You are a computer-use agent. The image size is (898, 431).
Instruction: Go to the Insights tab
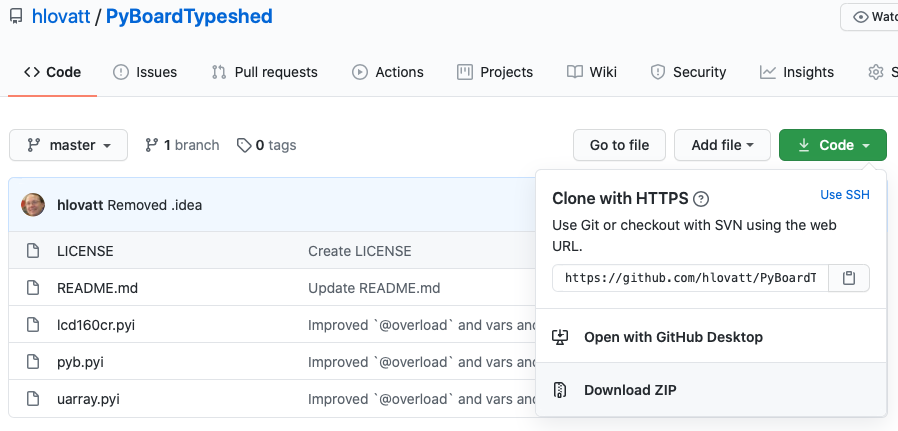coord(797,72)
